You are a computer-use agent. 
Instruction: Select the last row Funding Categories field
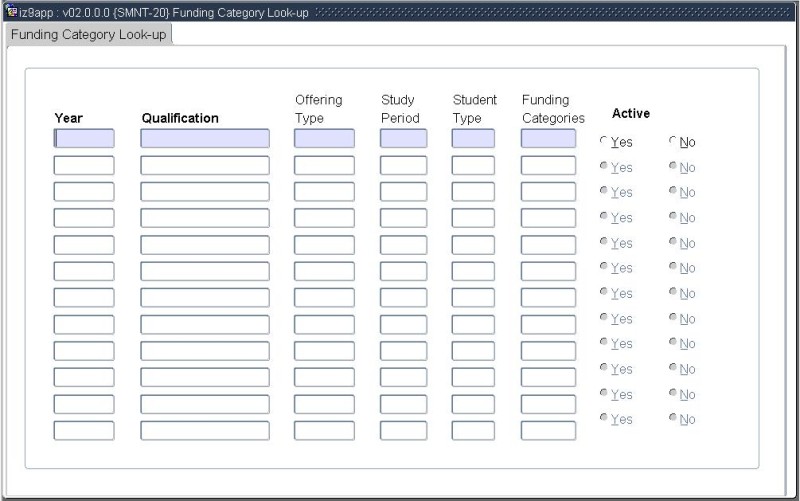point(548,431)
